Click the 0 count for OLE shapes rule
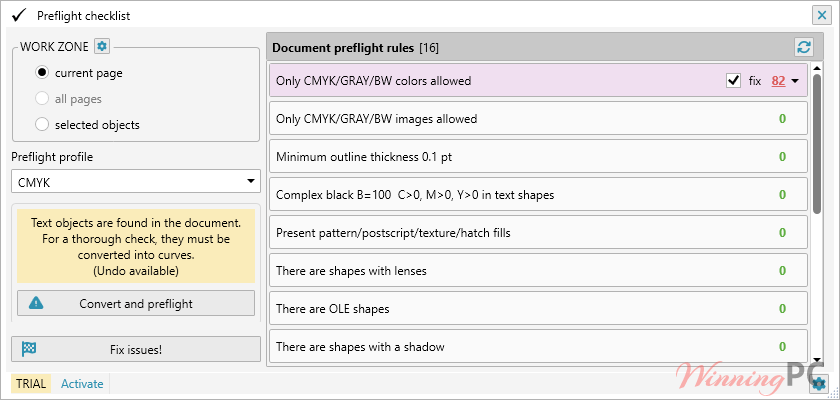Screen dimensions: 840x400 pyautogui.click(x=782, y=309)
